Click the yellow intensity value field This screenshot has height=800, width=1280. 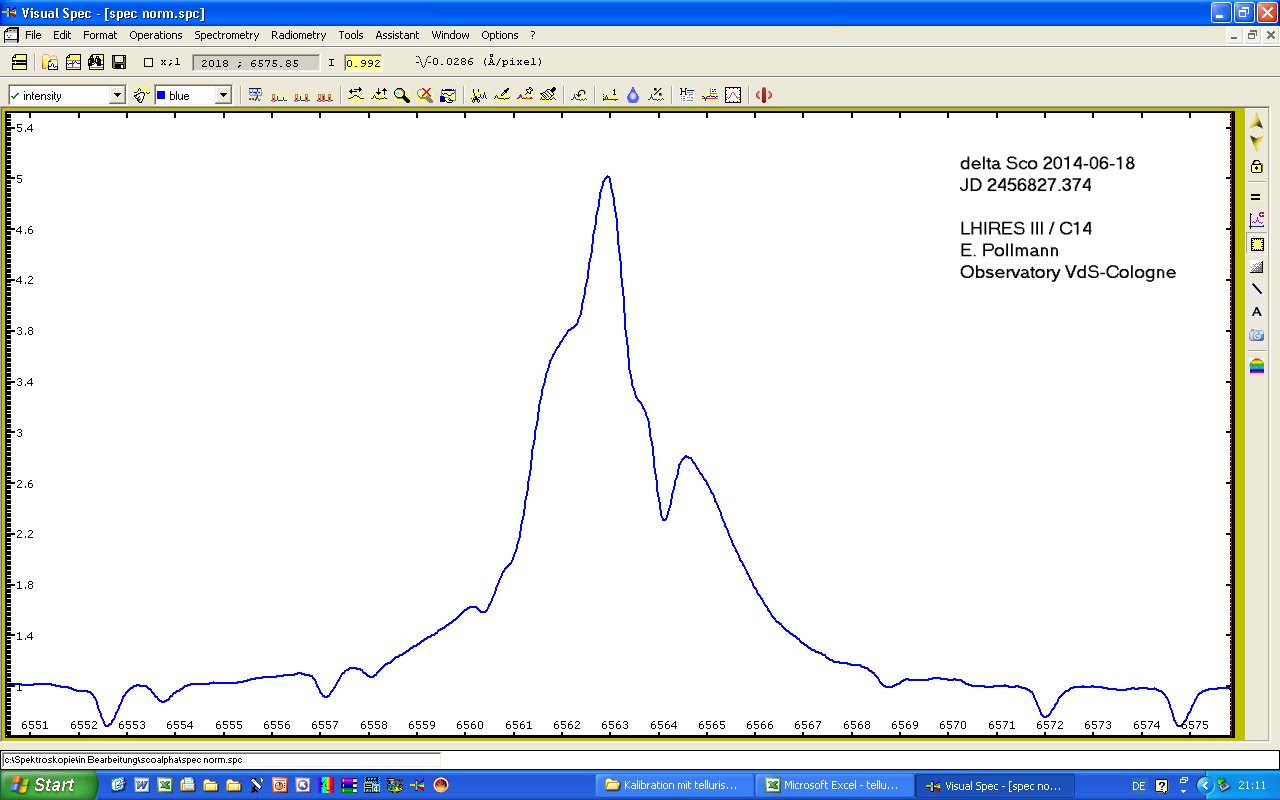[363, 62]
